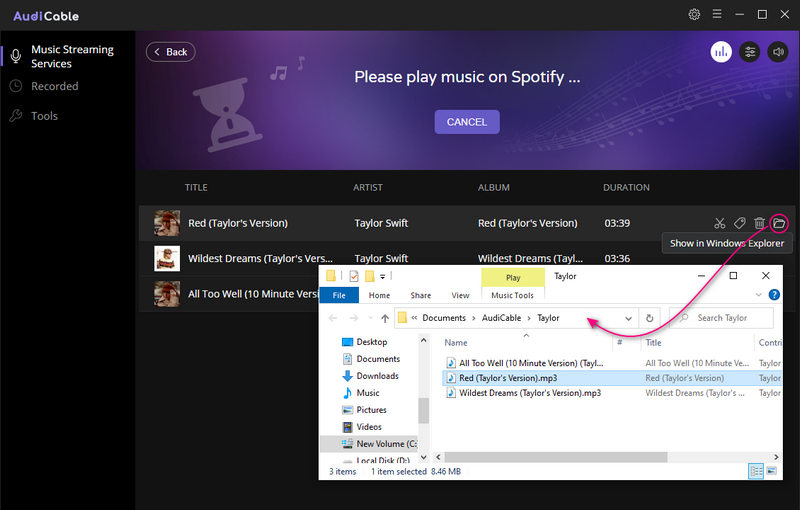
Task: Switch Explorer to details view icon
Action: (x=756, y=471)
